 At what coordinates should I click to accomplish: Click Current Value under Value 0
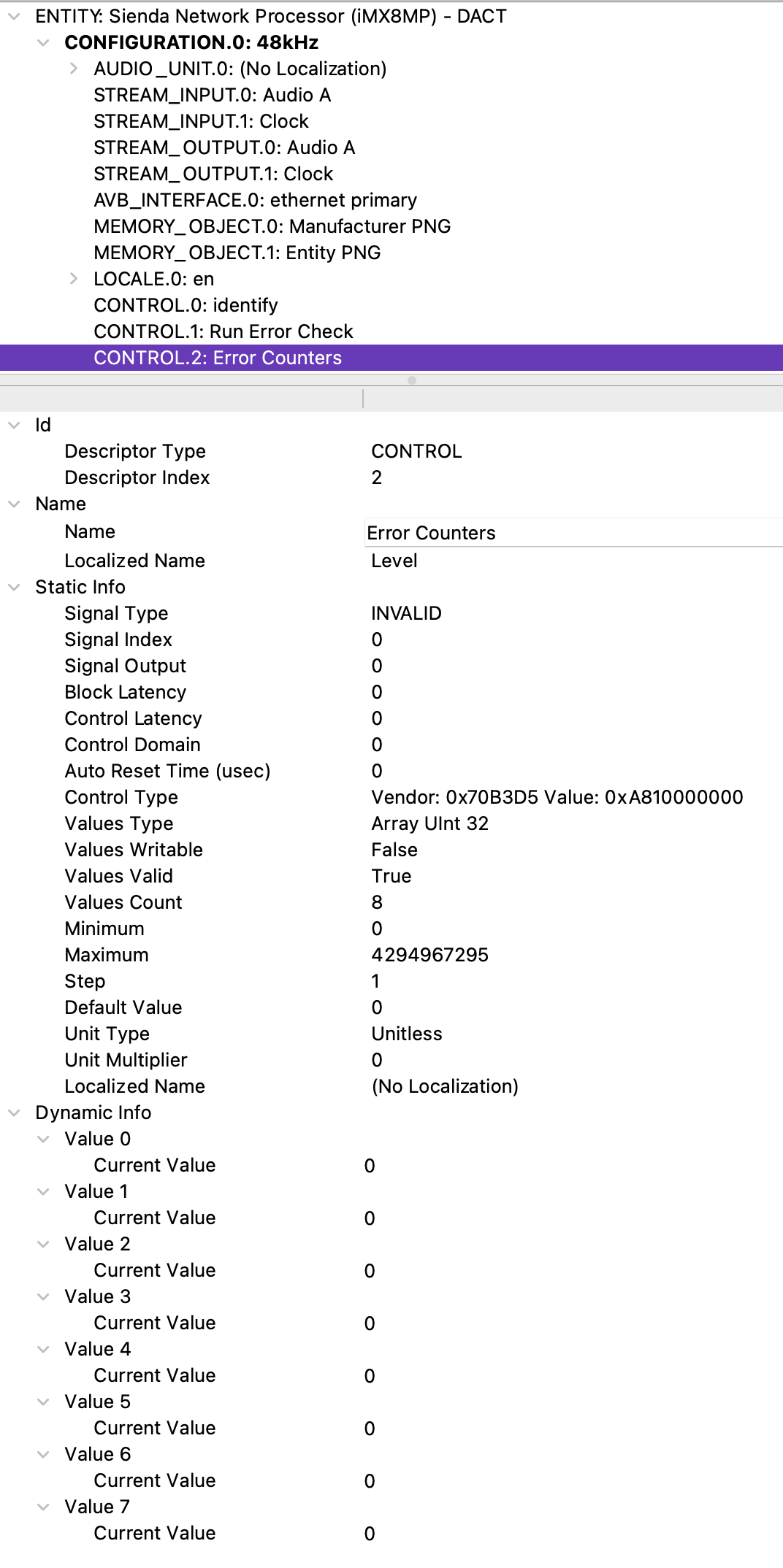coord(155,1165)
